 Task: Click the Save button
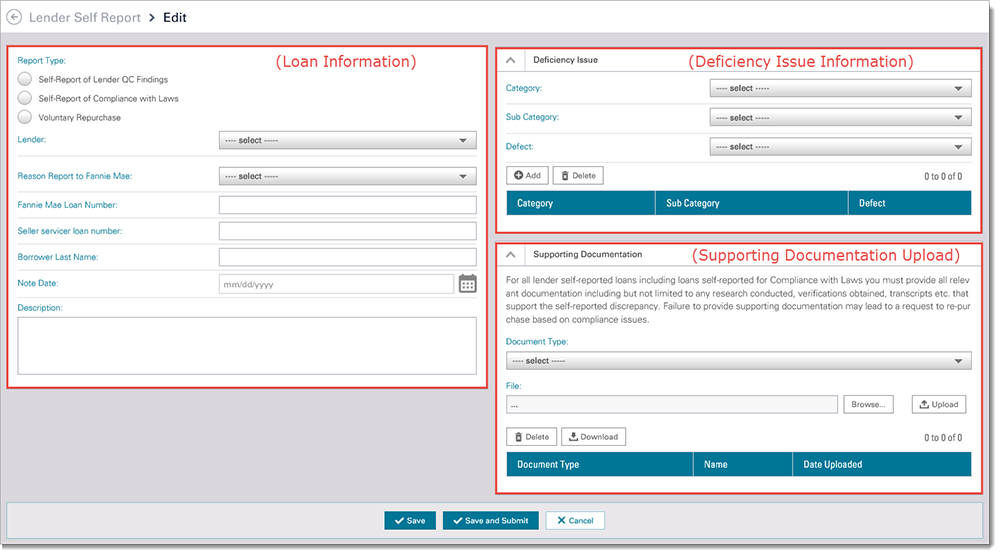(409, 521)
